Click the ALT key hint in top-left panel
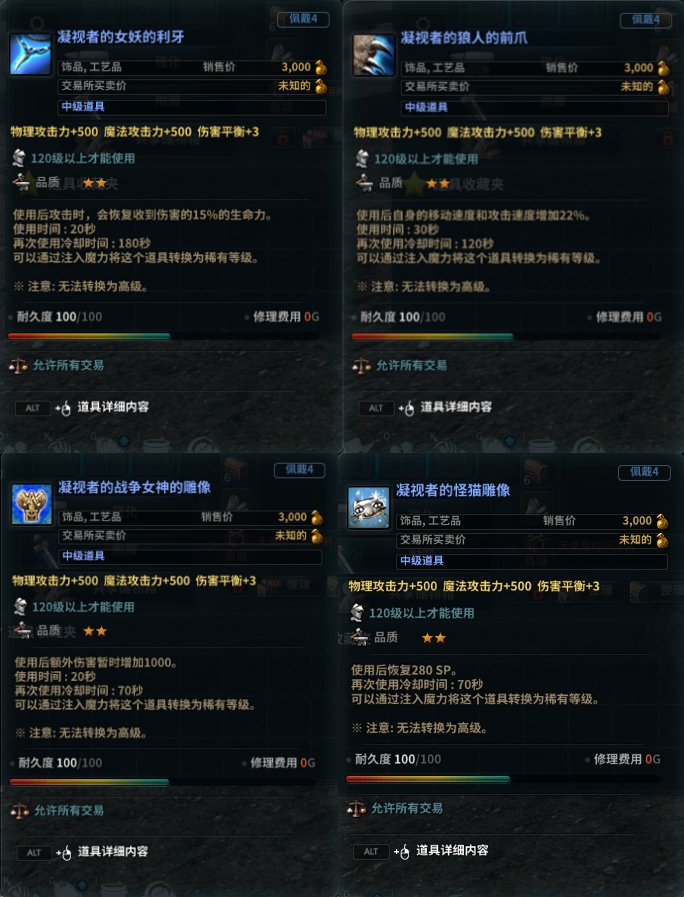Viewport: 684px width, 897px height. (33, 408)
